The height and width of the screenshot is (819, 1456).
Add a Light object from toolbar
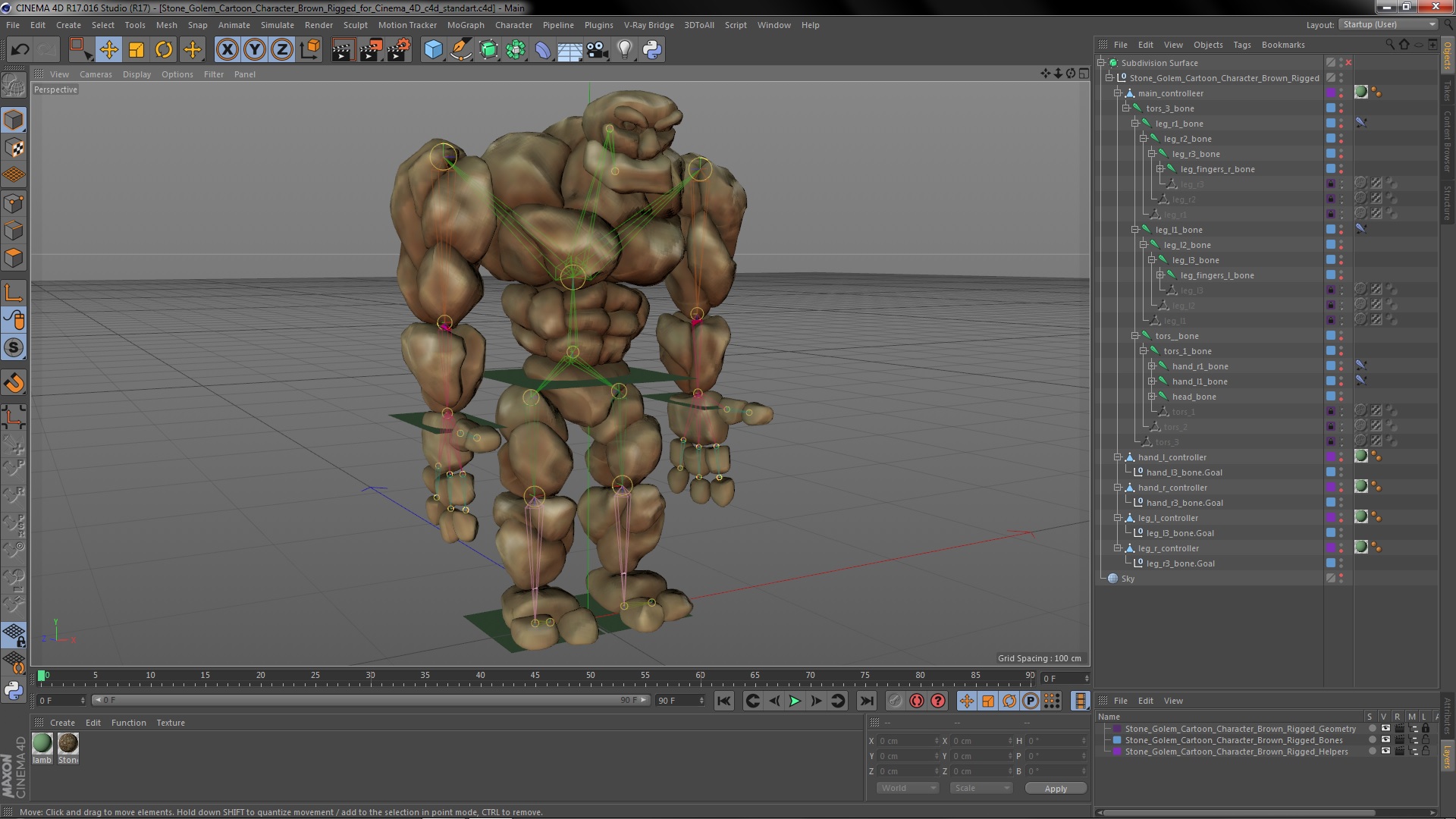pos(624,50)
